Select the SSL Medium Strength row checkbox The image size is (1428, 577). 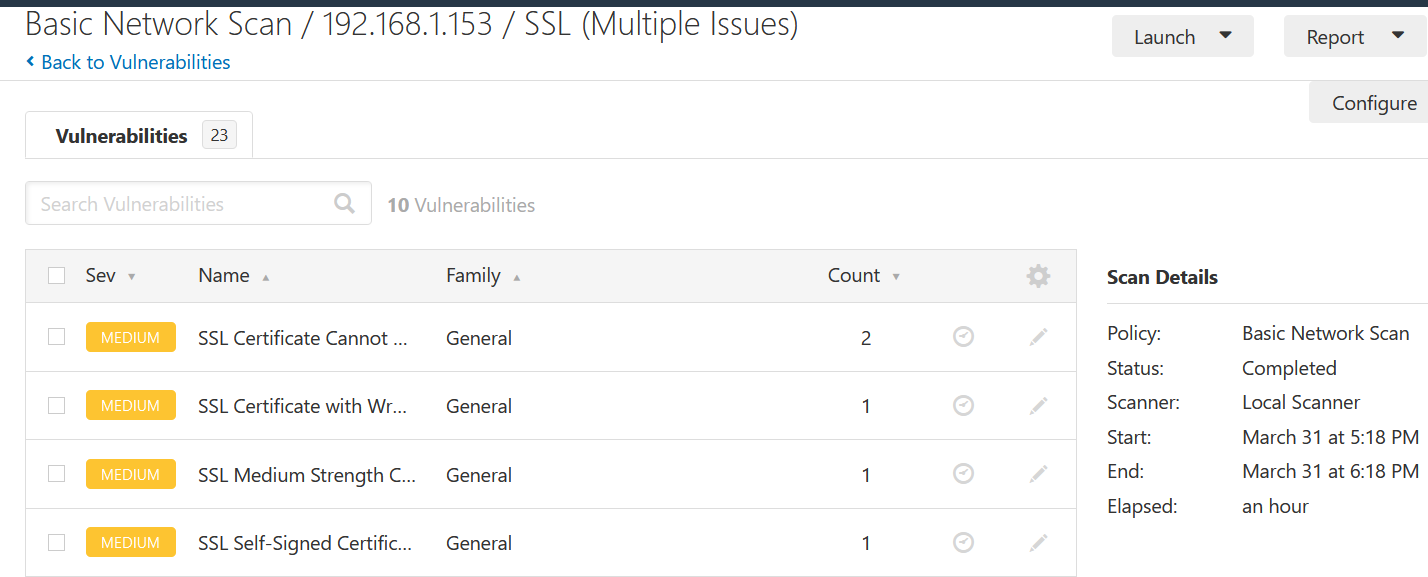pyautogui.click(x=57, y=474)
